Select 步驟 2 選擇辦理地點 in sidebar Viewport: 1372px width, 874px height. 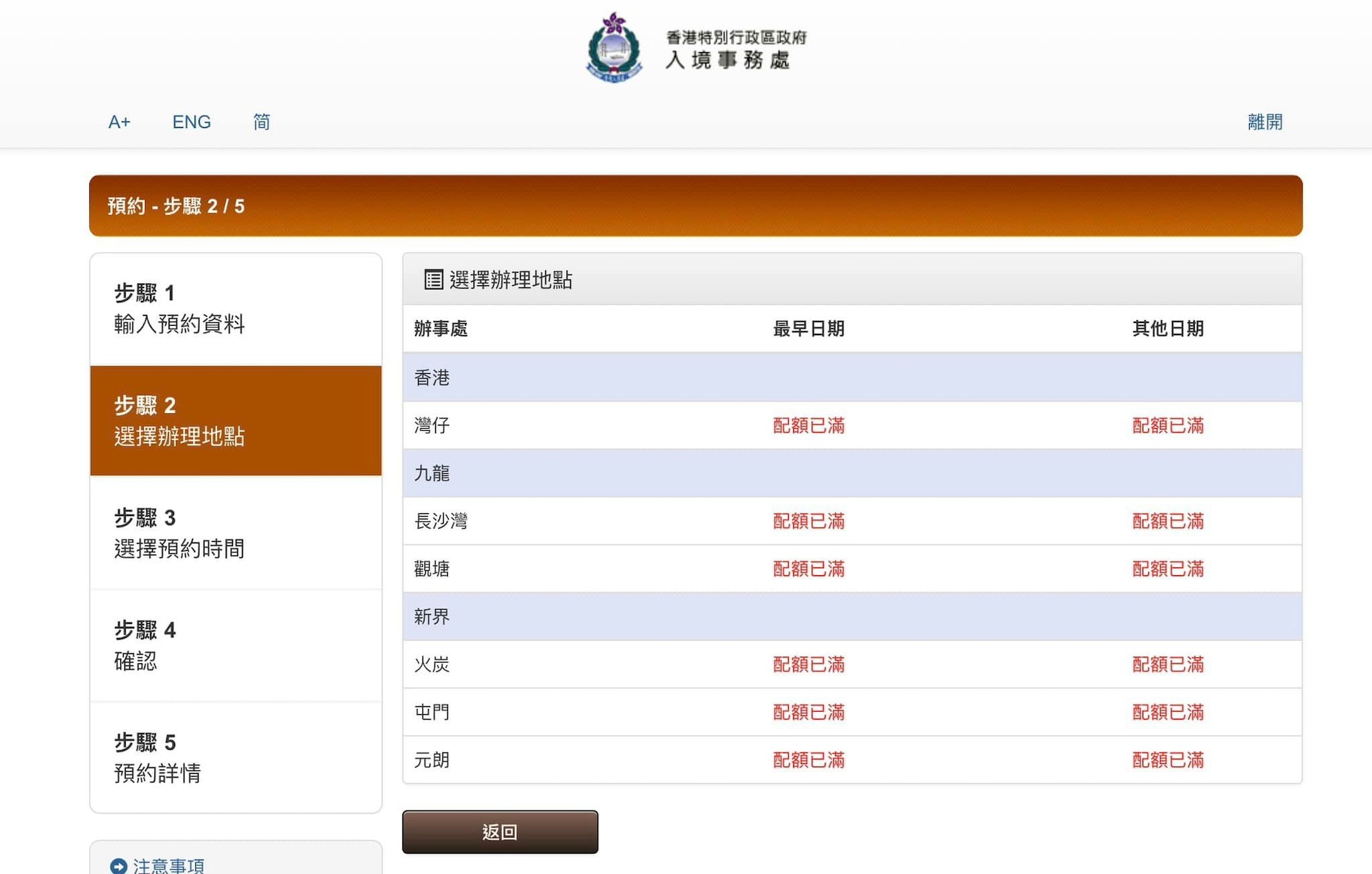(236, 421)
